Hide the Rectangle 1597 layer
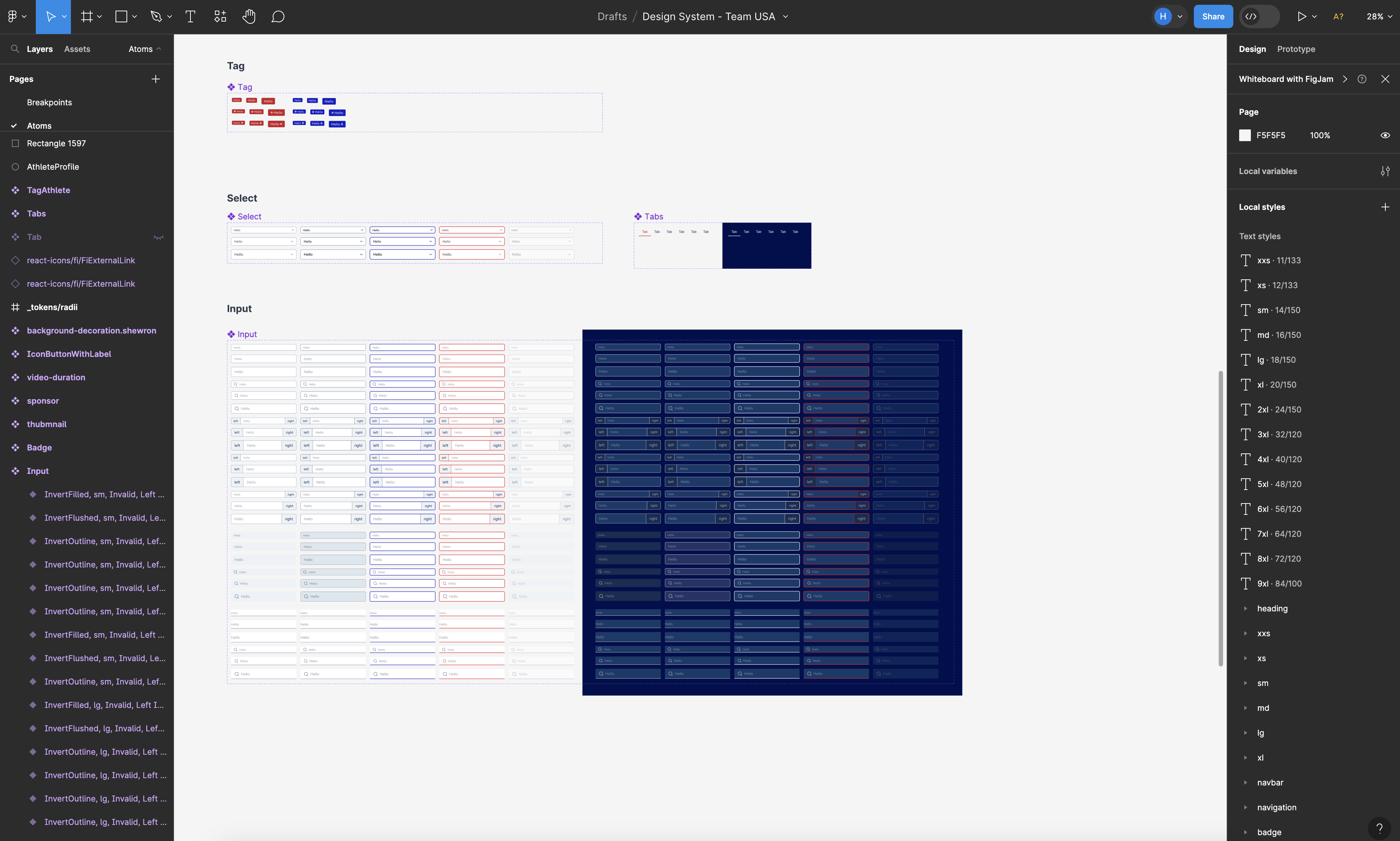Viewport: 1400px width, 841px height. (x=160, y=143)
